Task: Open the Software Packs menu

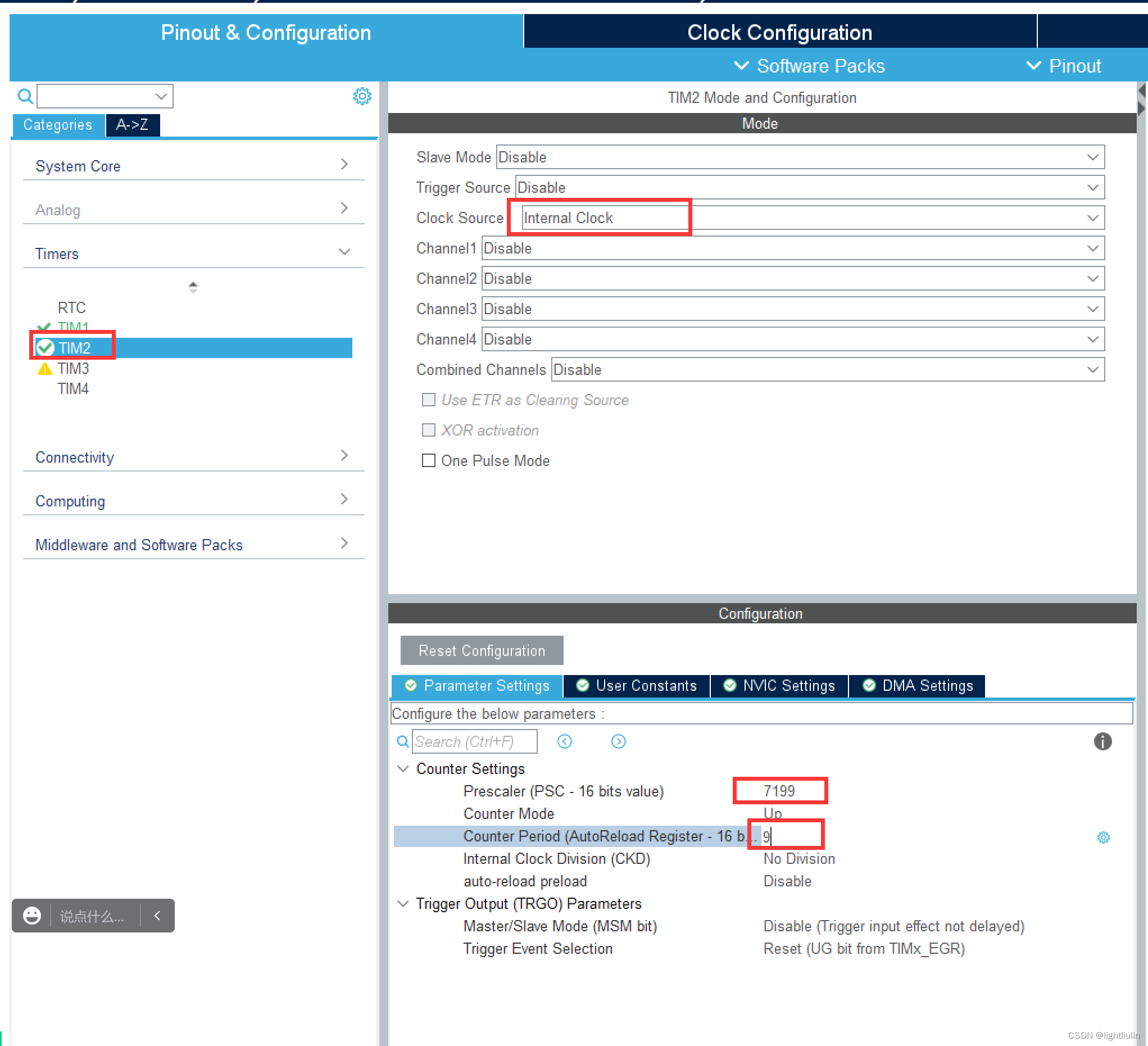Action: tap(809, 66)
